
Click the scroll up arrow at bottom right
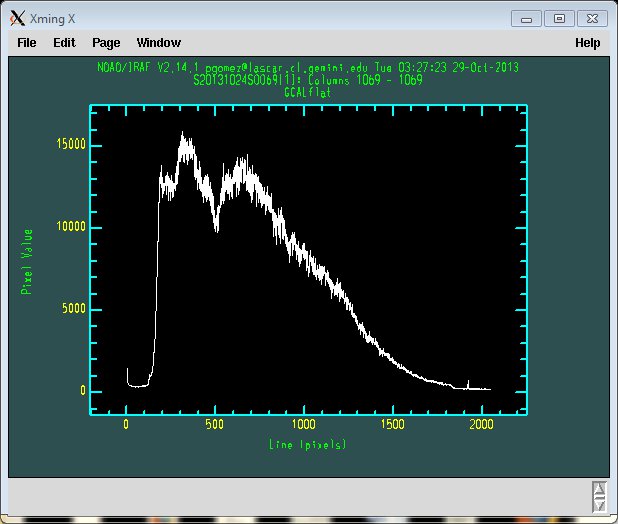click(599, 490)
